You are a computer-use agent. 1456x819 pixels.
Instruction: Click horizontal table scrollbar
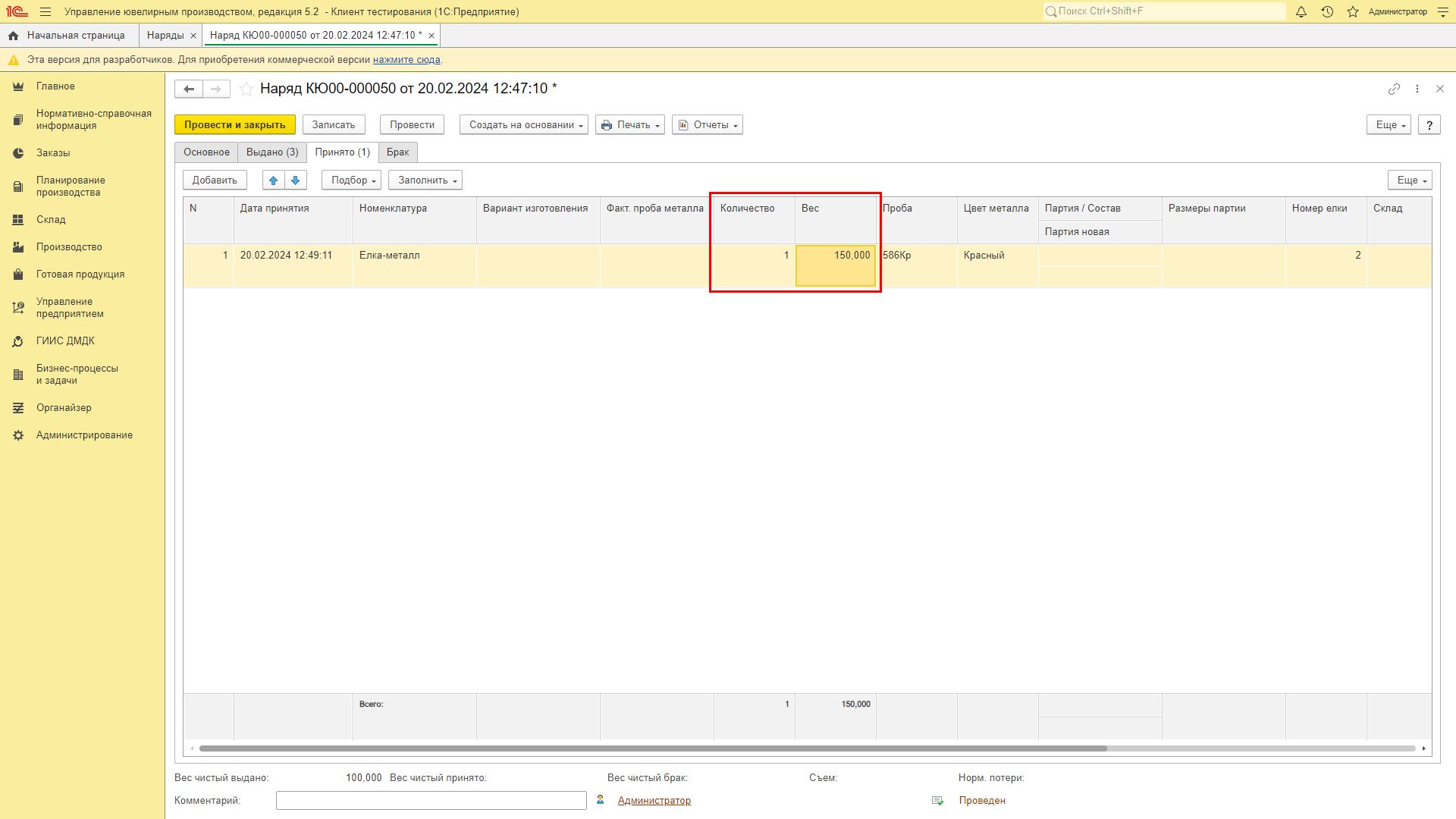tap(653, 748)
